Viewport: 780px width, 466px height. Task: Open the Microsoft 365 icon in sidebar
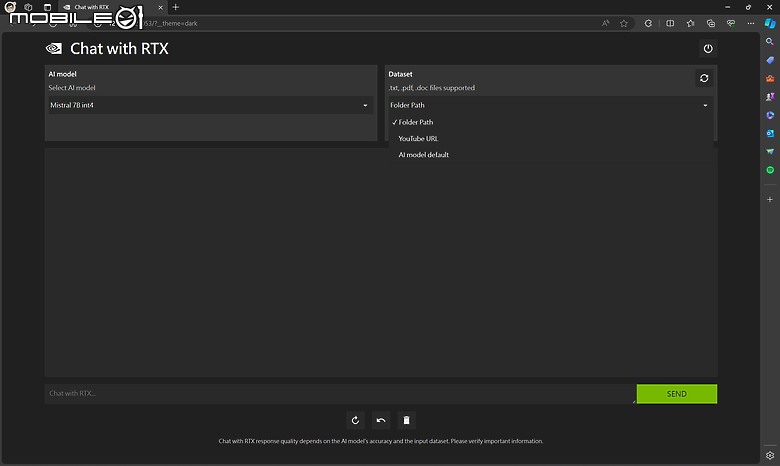[770, 115]
